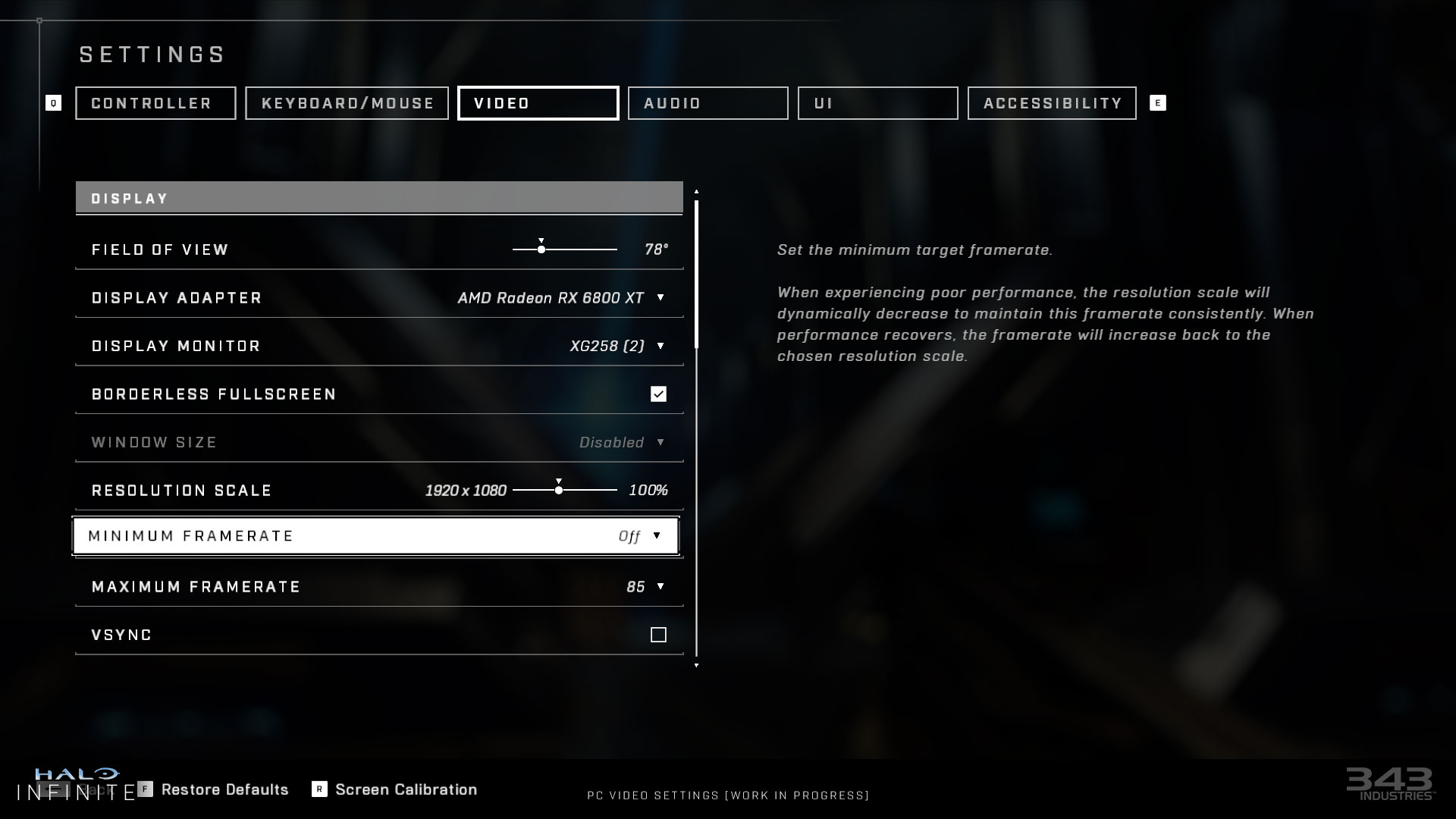The height and width of the screenshot is (819, 1456).
Task: Select the UI settings tab
Action: pyautogui.click(x=877, y=102)
